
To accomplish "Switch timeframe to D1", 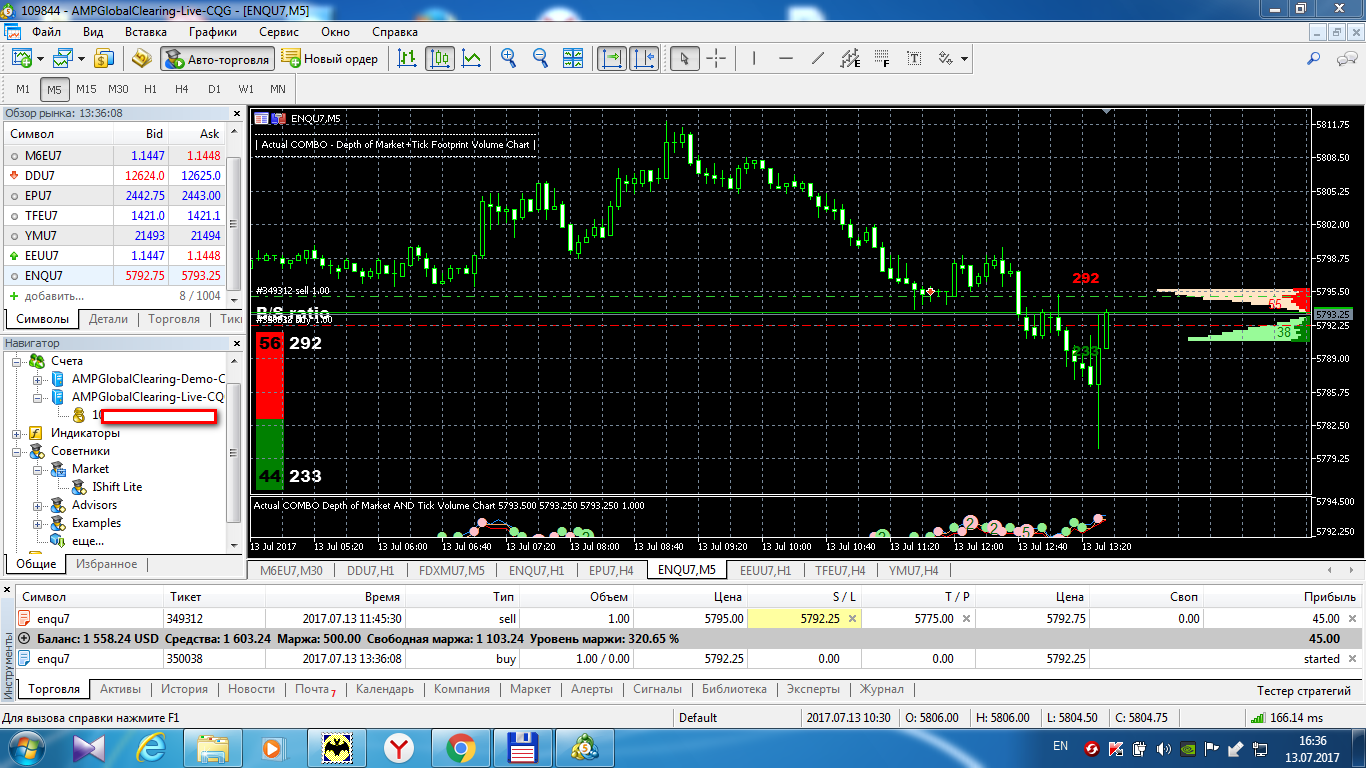I will pyautogui.click(x=214, y=89).
